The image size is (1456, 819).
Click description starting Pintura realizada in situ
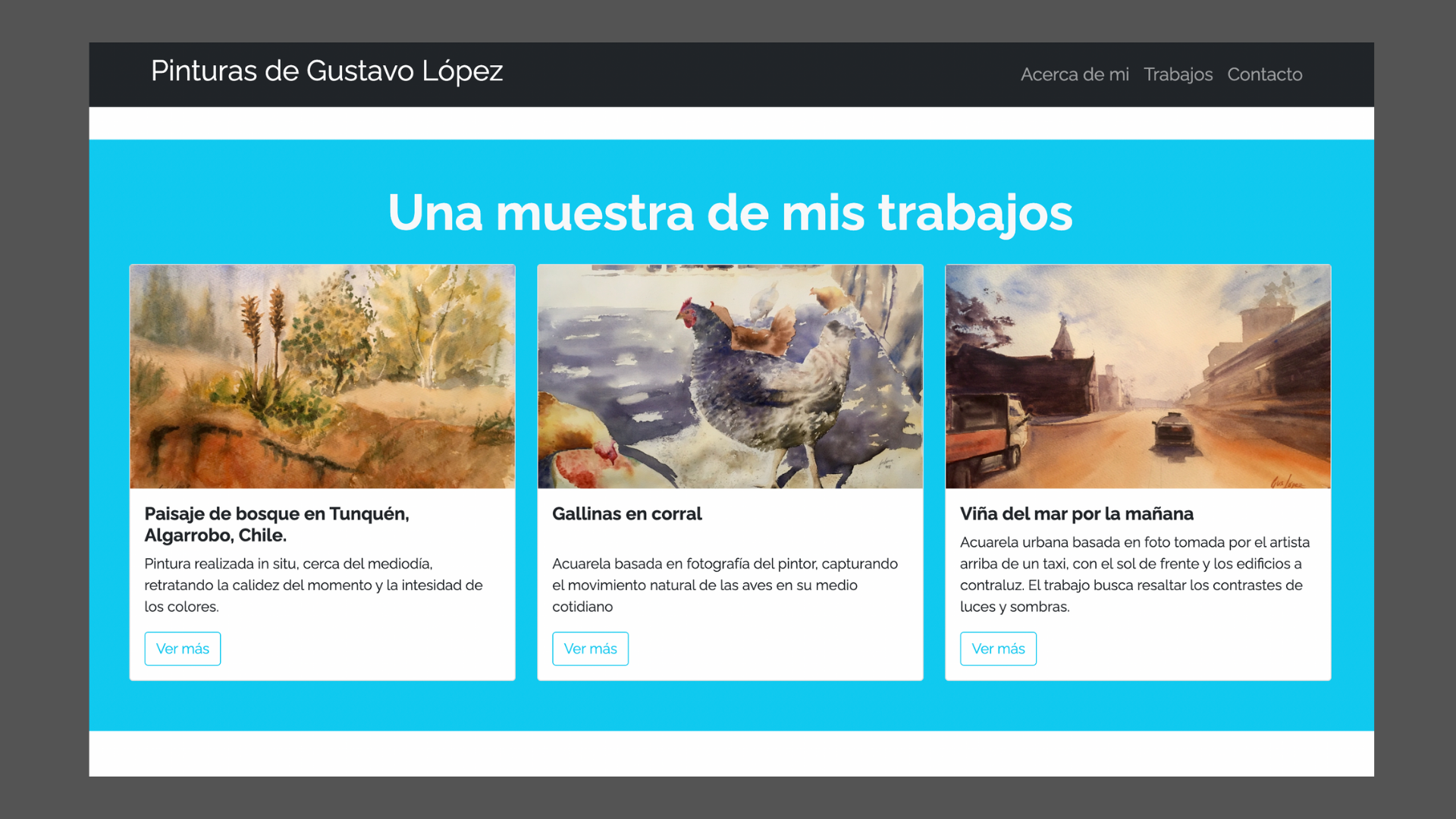coord(313,585)
